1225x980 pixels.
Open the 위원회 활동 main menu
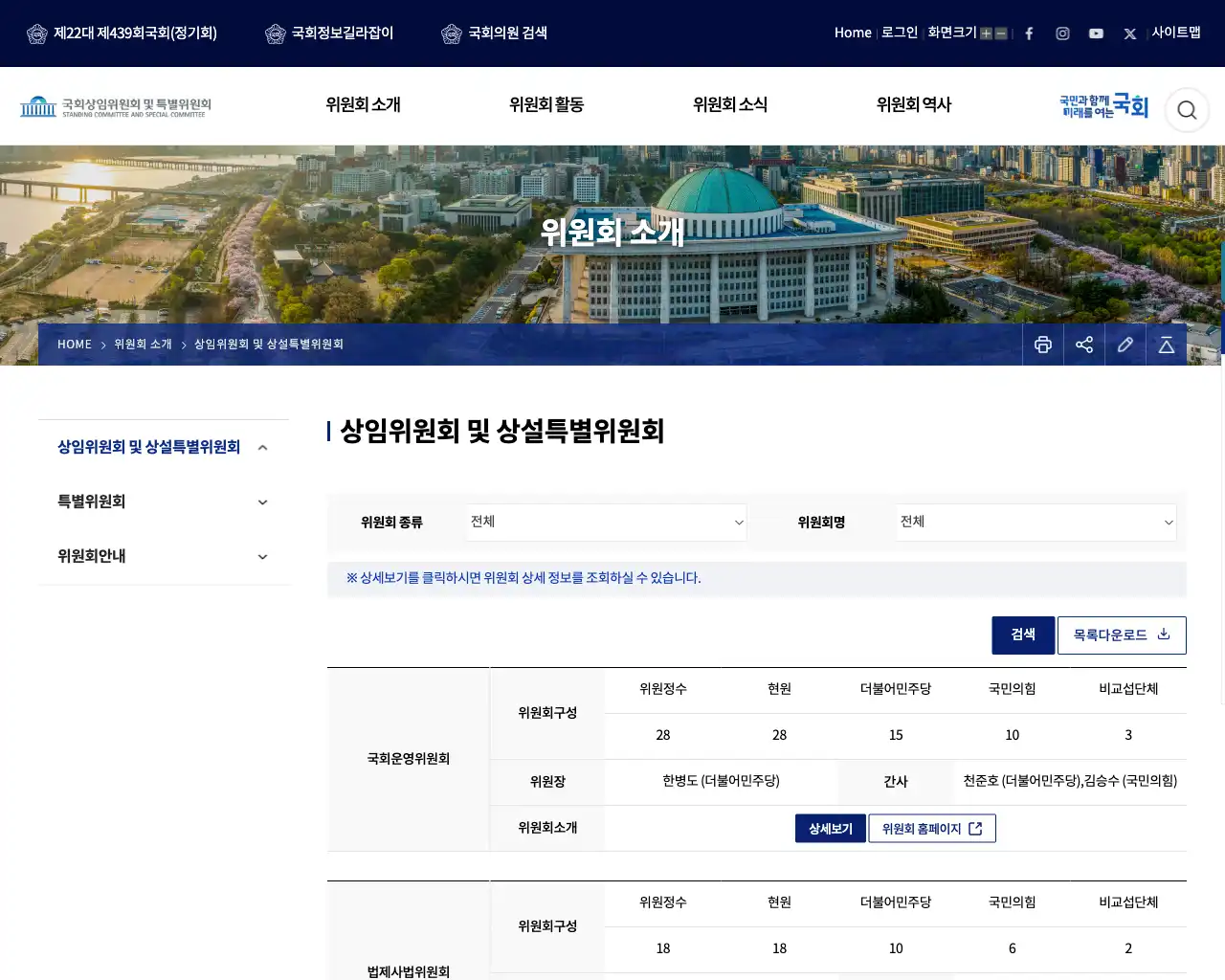coord(546,105)
